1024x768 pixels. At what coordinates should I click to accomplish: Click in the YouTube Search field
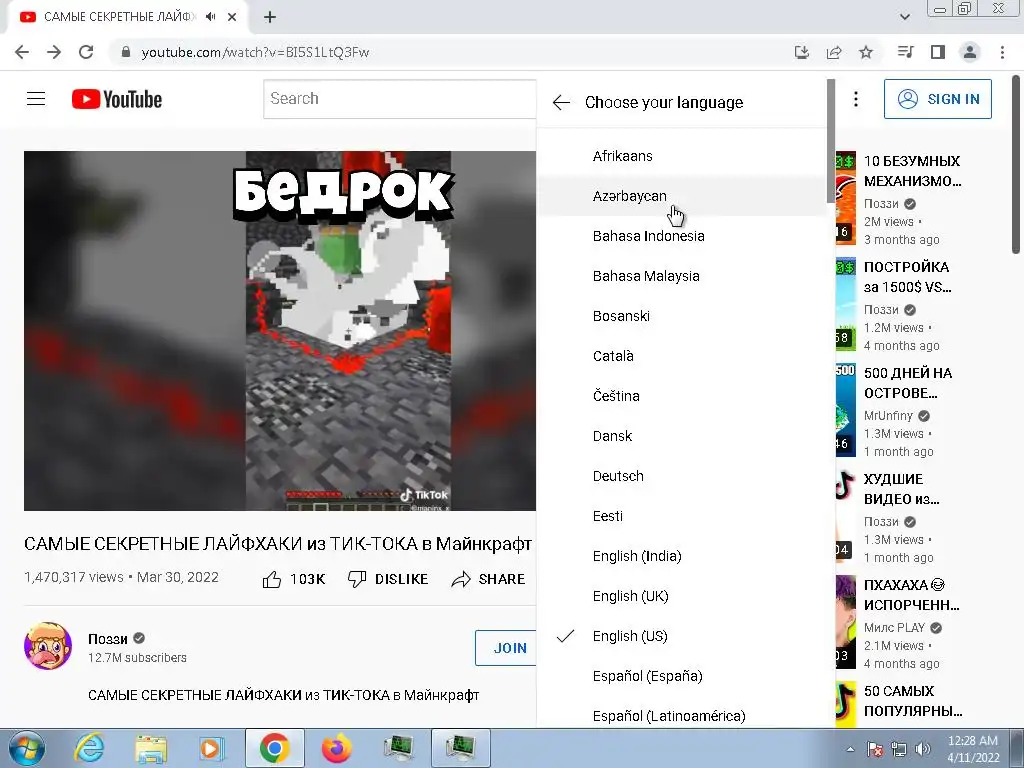pos(400,99)
